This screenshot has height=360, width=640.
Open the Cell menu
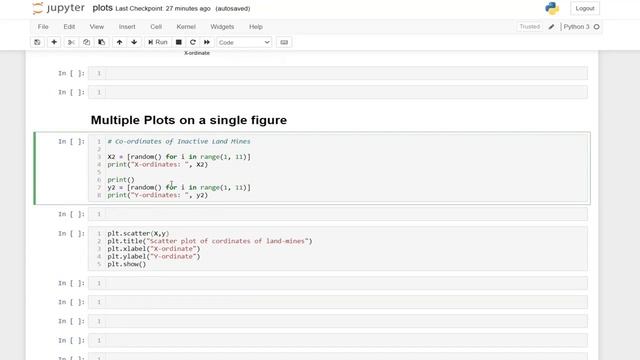[156, 27]
